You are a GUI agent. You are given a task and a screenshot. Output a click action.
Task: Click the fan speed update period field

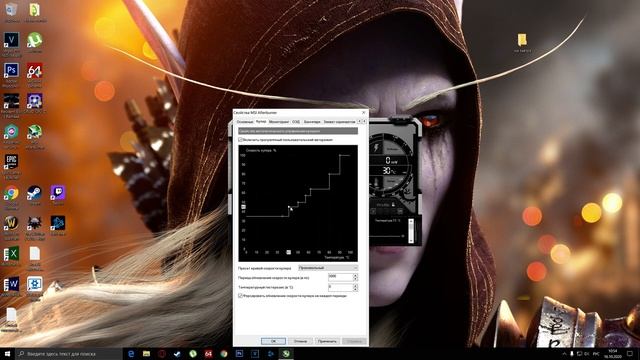point(340,277)
